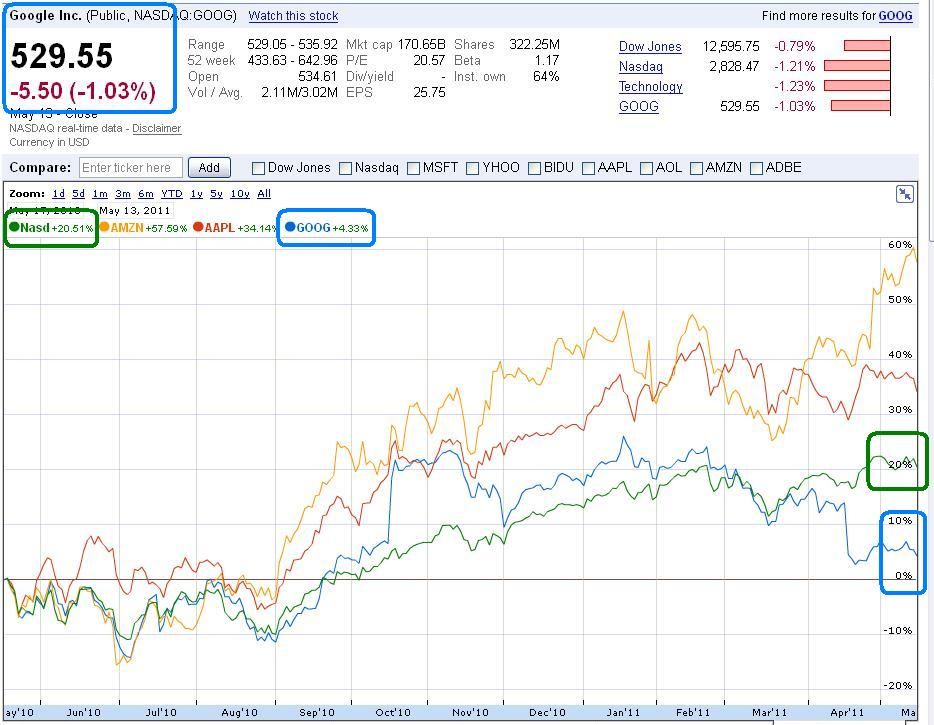Collapse the chart using the shrink icon

coord(904,194)
